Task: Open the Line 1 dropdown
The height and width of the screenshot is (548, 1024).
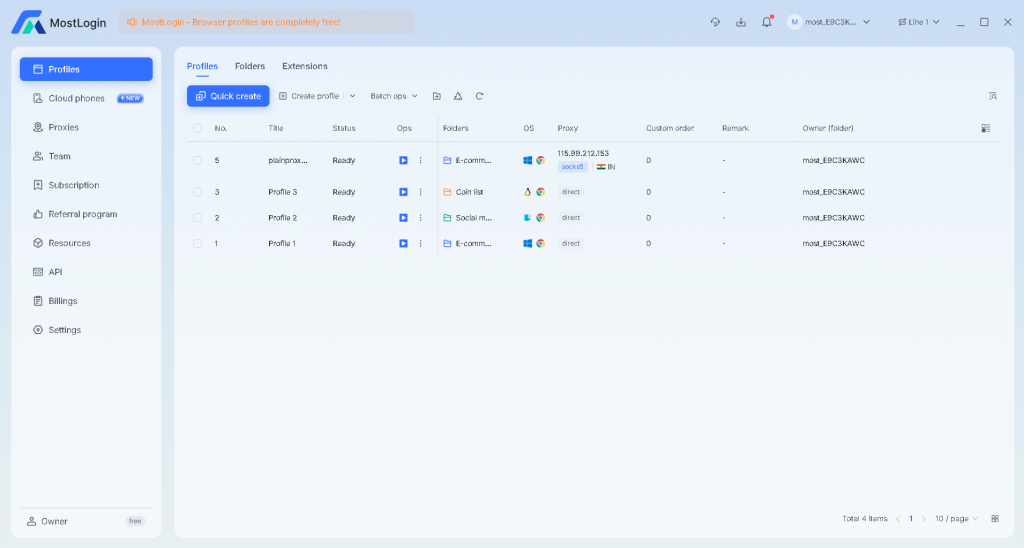Action: click(x=918, y=22)
